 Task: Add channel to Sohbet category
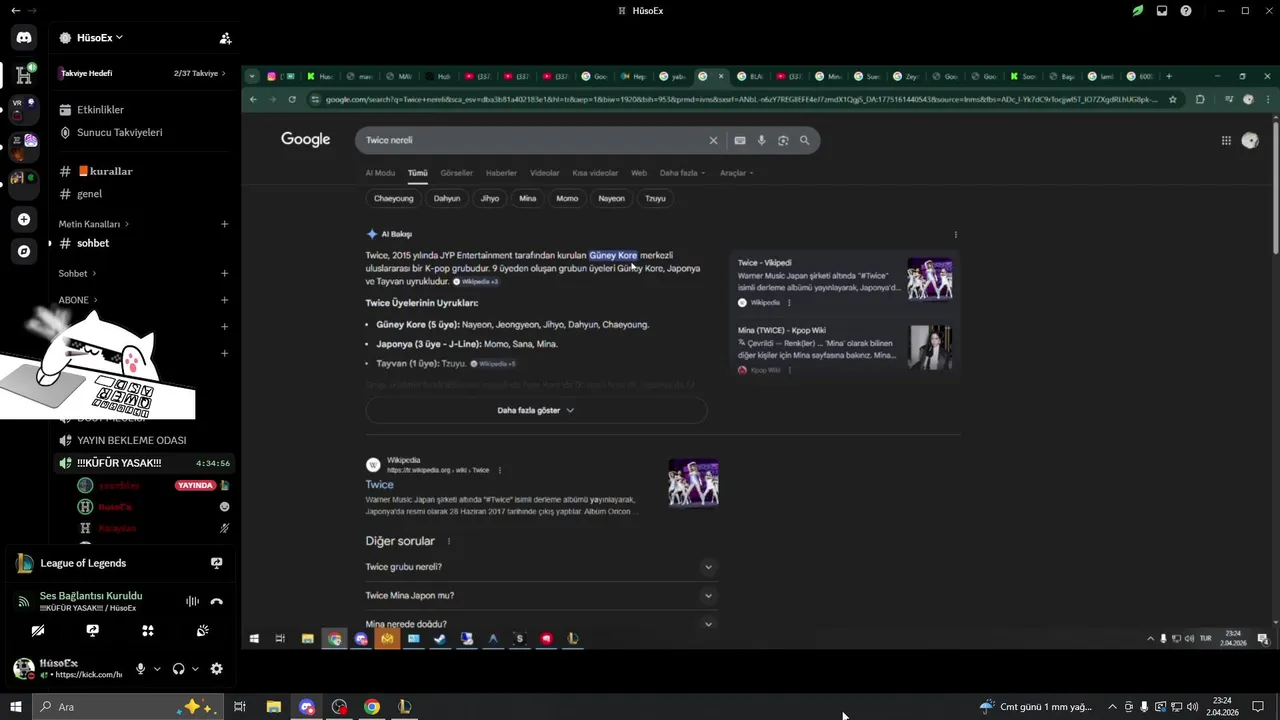(224, 273)
